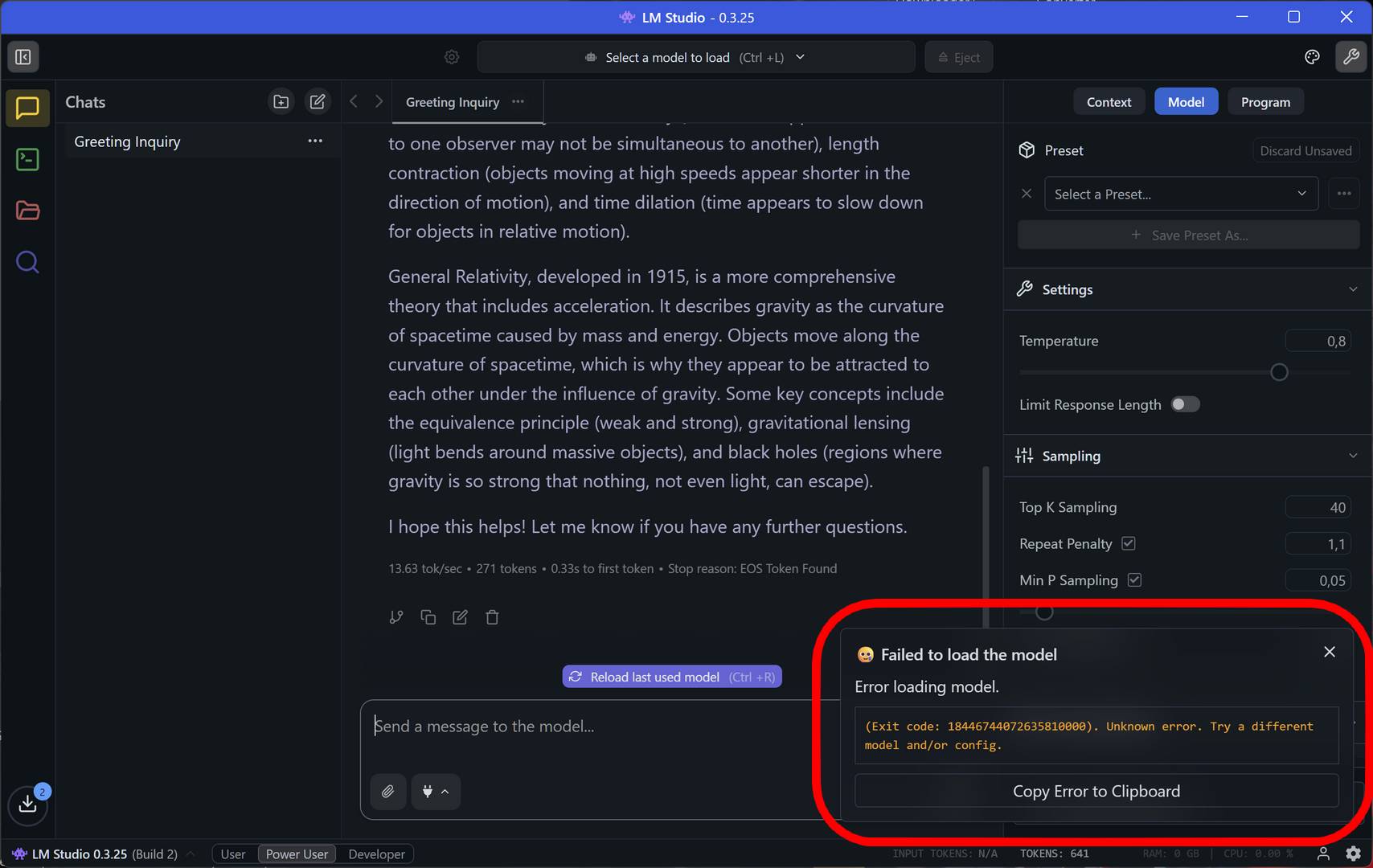The width and height of the screenshot is (1373, 868).
Task: Toggle Limit Response Length switch
Action: click(1185, 404)
